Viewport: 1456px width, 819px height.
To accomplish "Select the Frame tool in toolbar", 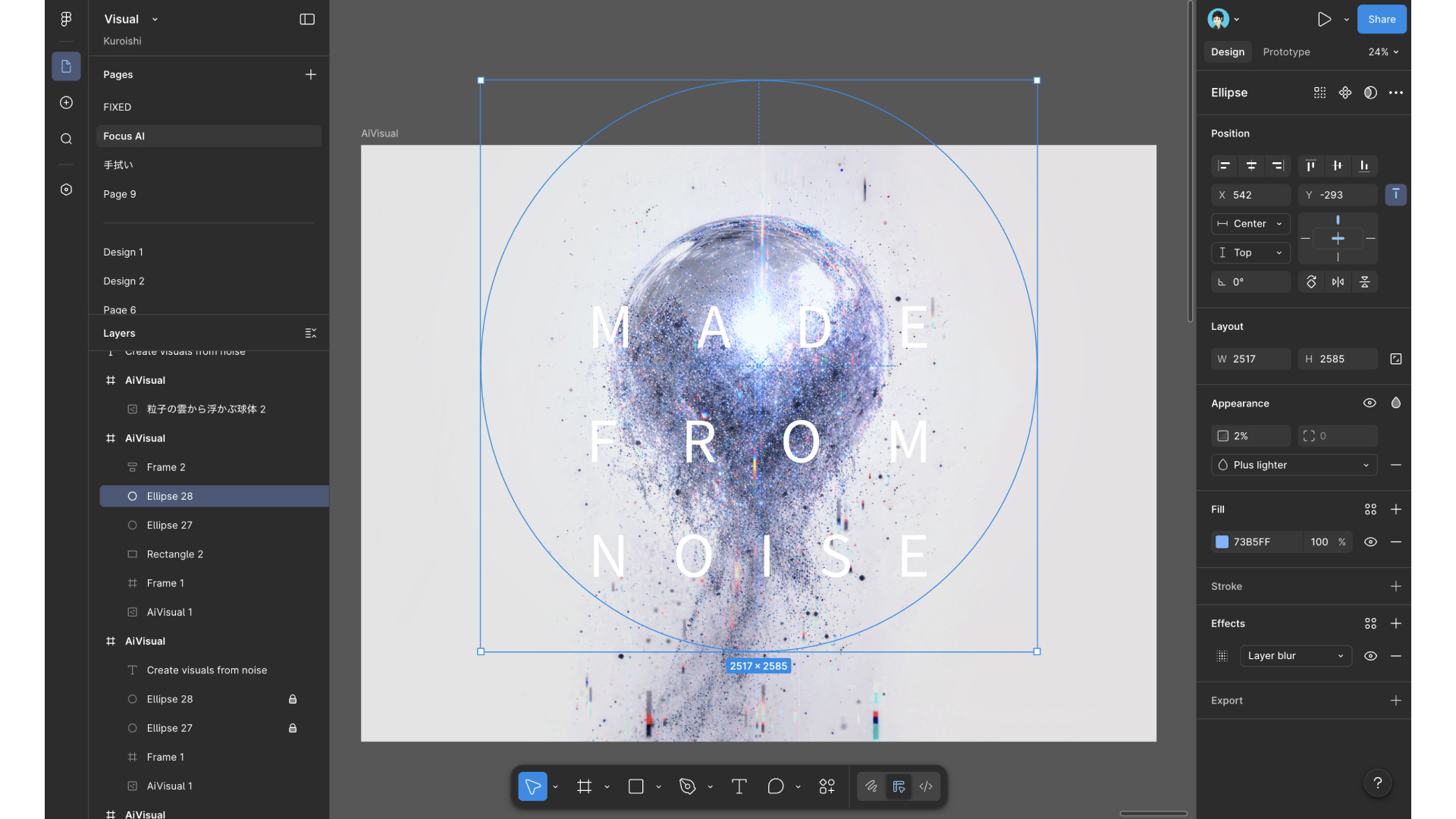I will tap(584, 786).
